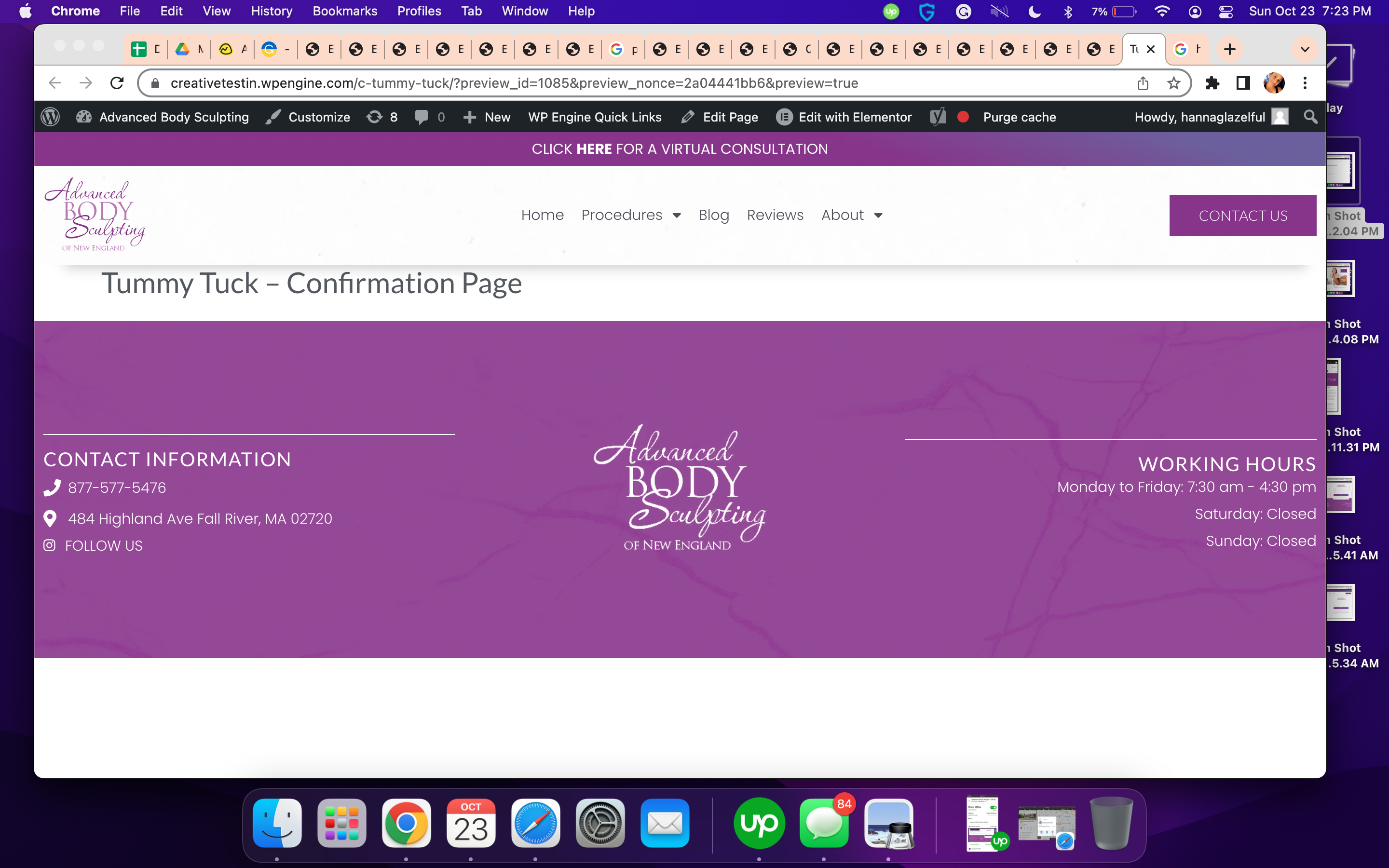Toggle the Chrome side panel
The image size is (1389, 868).
(1243, 83)
